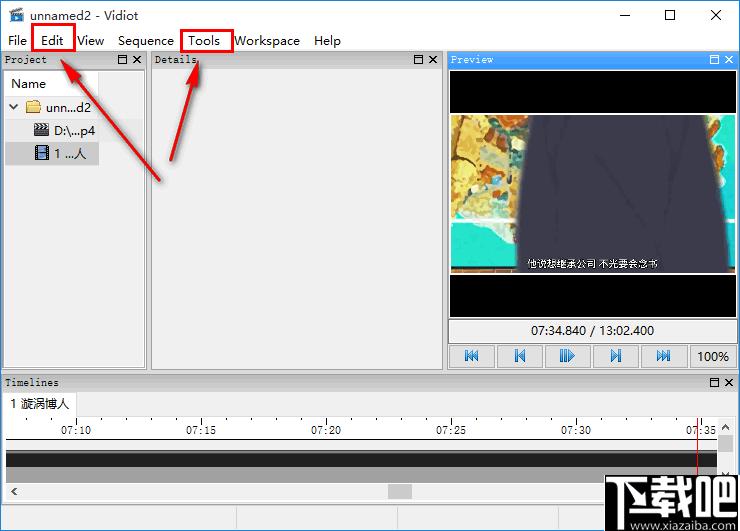740x531 pixels.
Task: Jump to start of the sequence
Action: 472,356
